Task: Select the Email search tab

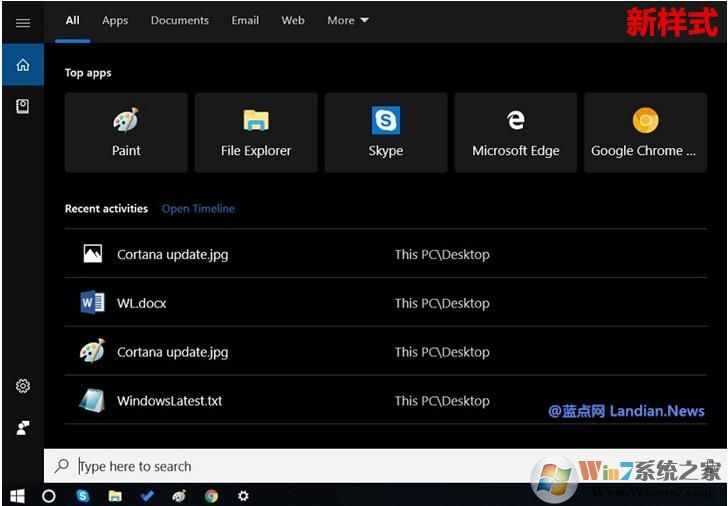Action: click(245, 20)
